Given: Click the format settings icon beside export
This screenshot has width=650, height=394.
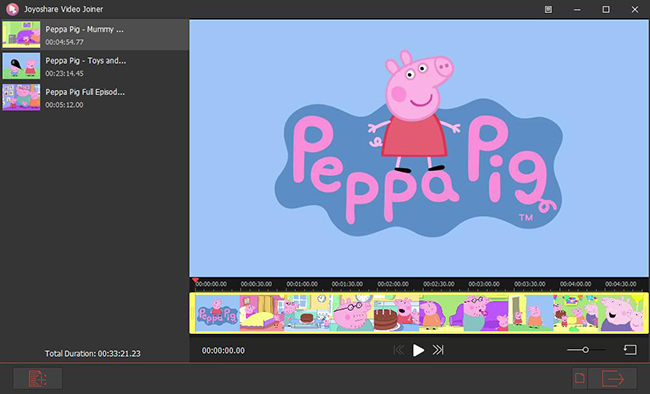Looking at the screenshot, I should [580, 378].
